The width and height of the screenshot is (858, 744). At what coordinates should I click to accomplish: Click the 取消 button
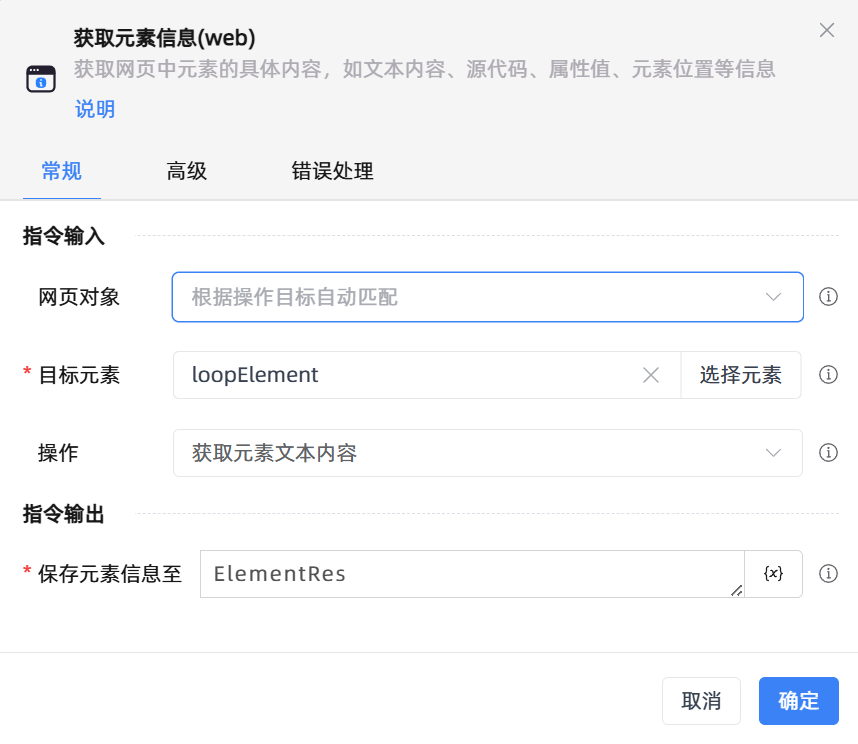(x=701, y=701)
